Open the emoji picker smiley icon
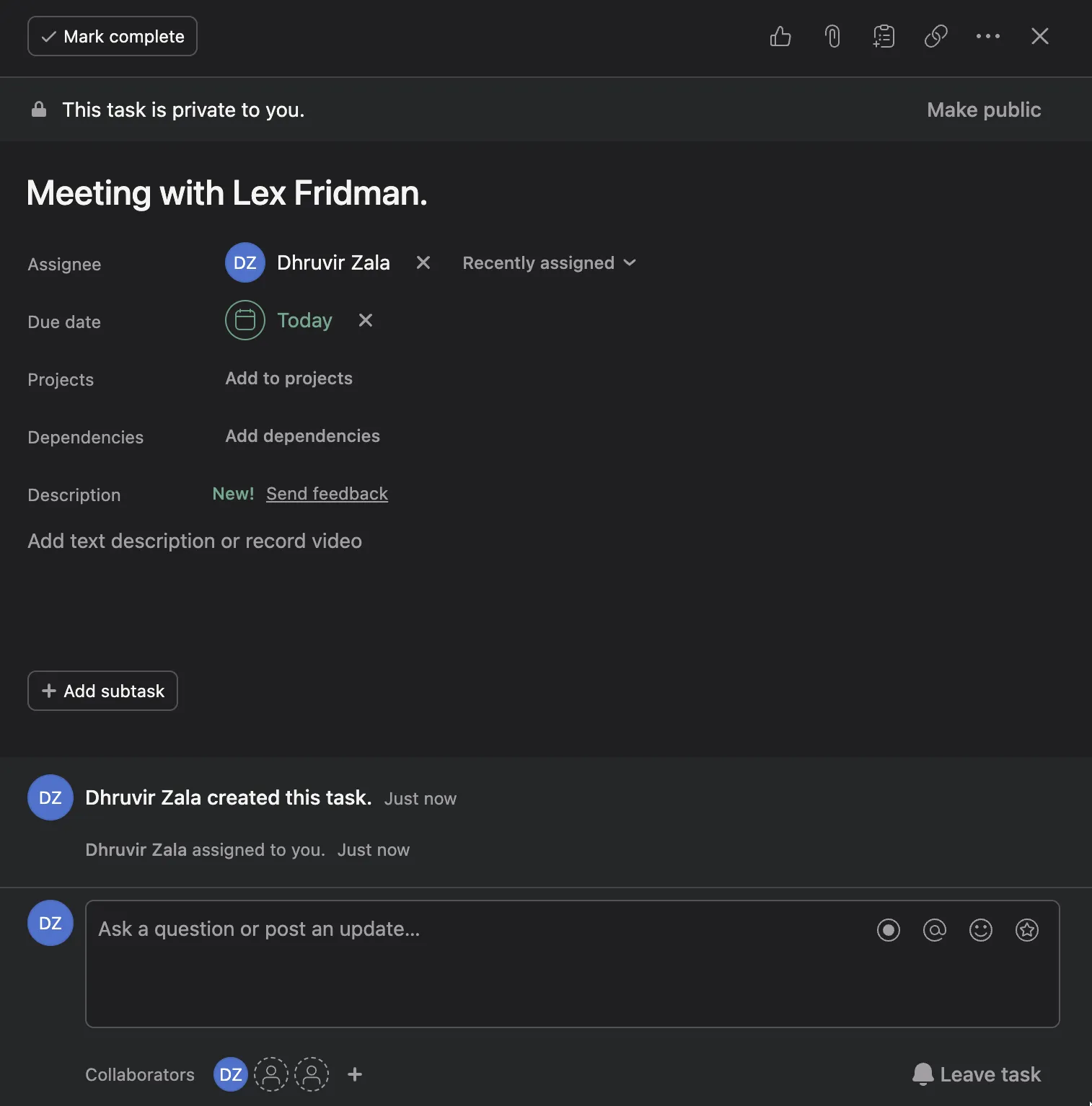1092x1106 pixels. coord(980,930)
